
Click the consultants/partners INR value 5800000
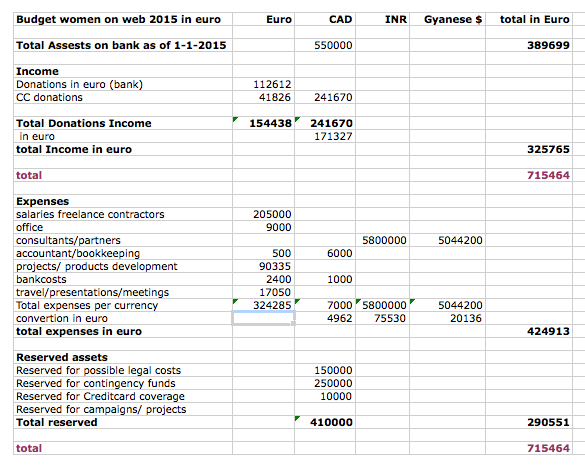[382, 240]
